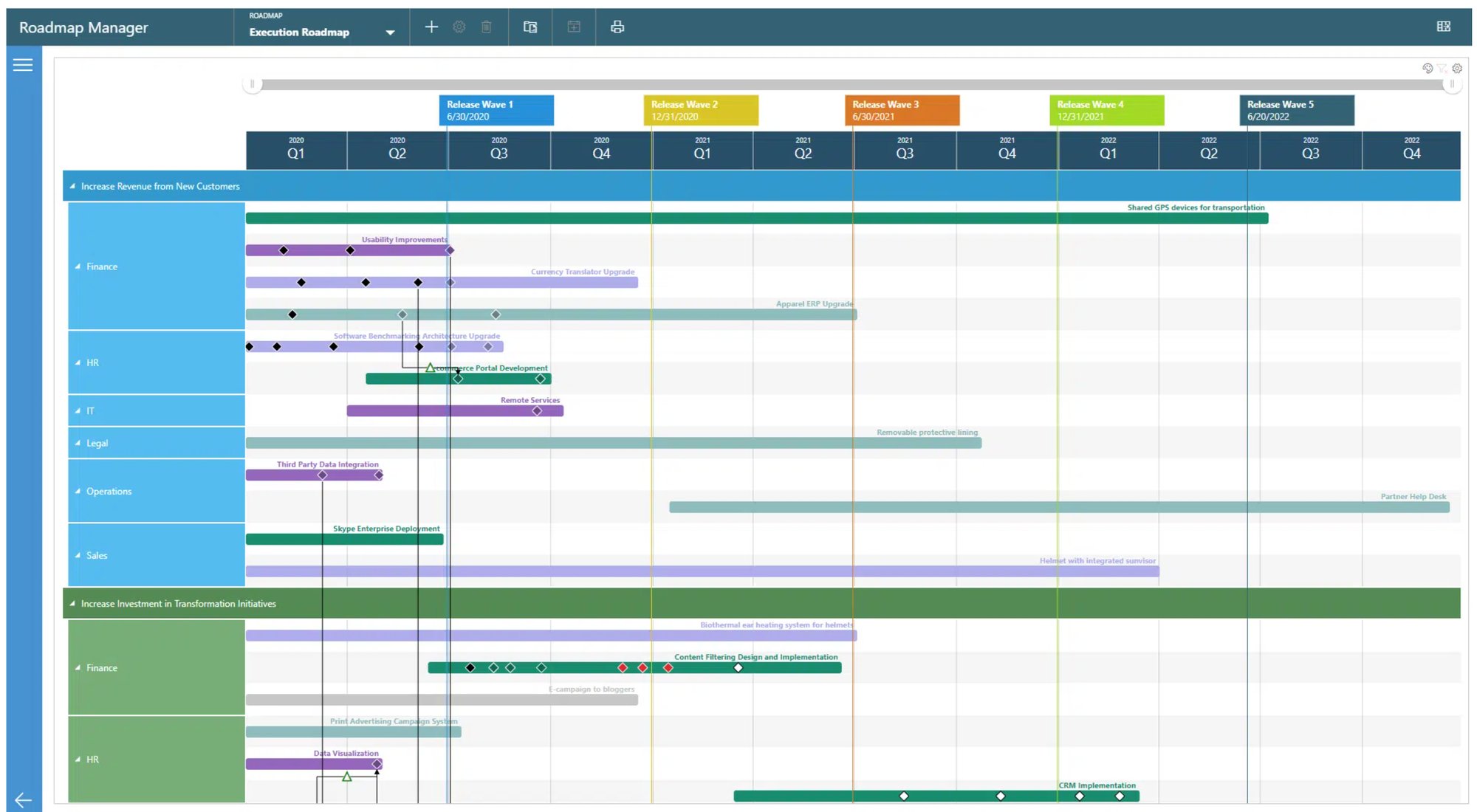Click first milestone diamond on Usability Improvements
The width and height of the screenshot is (1477, 812).
[x=284, y=251]
